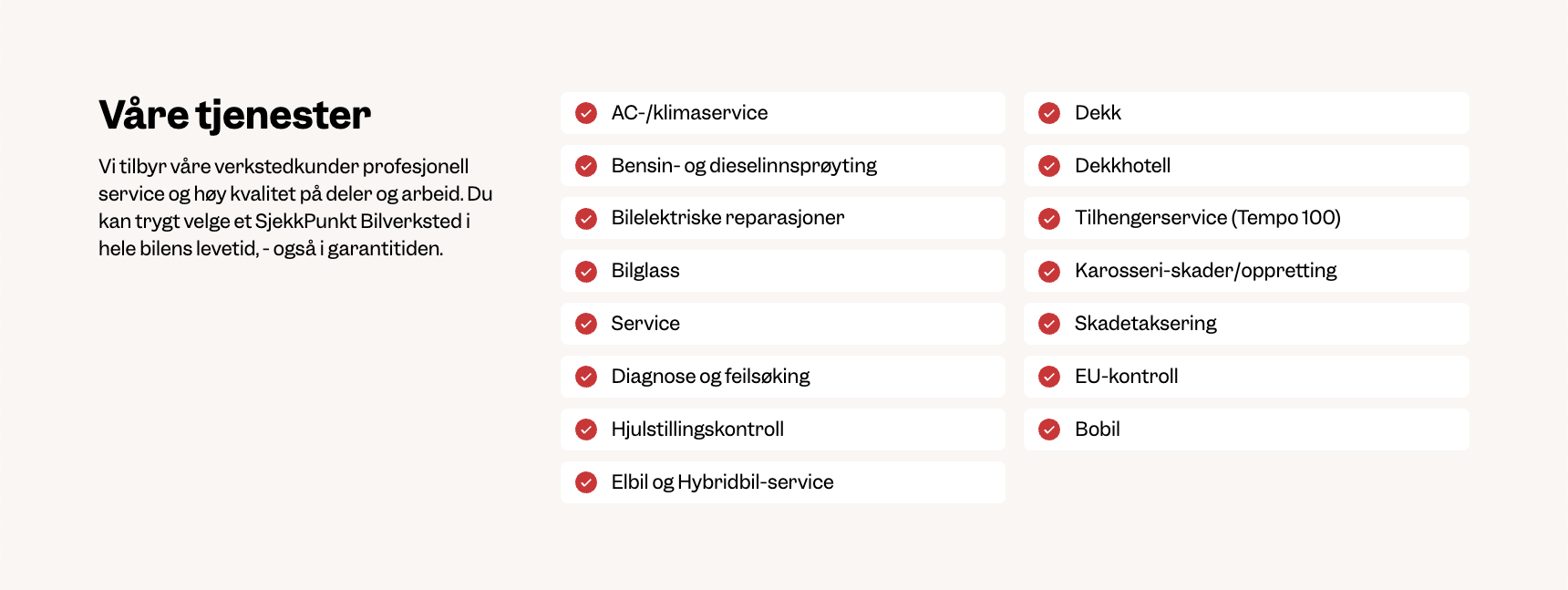Click the red check icon next to Dekk

tap(1049, 113)
